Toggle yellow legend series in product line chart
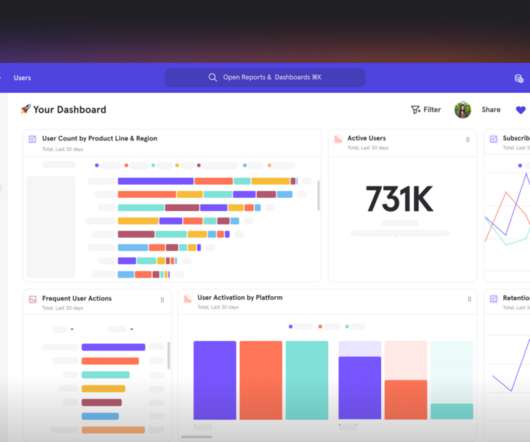This screenshot has width=530, height=442. point(177,165)
